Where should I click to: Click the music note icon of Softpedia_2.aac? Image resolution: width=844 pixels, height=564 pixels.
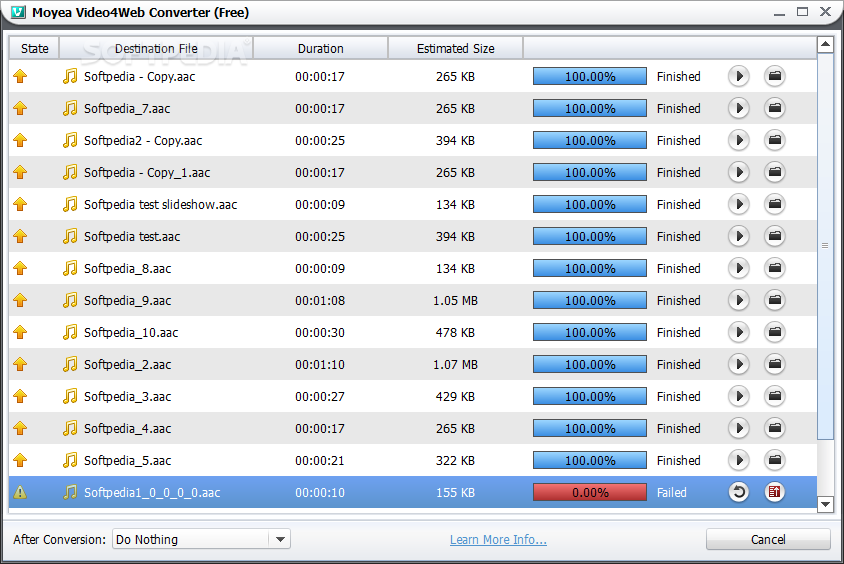70,364
